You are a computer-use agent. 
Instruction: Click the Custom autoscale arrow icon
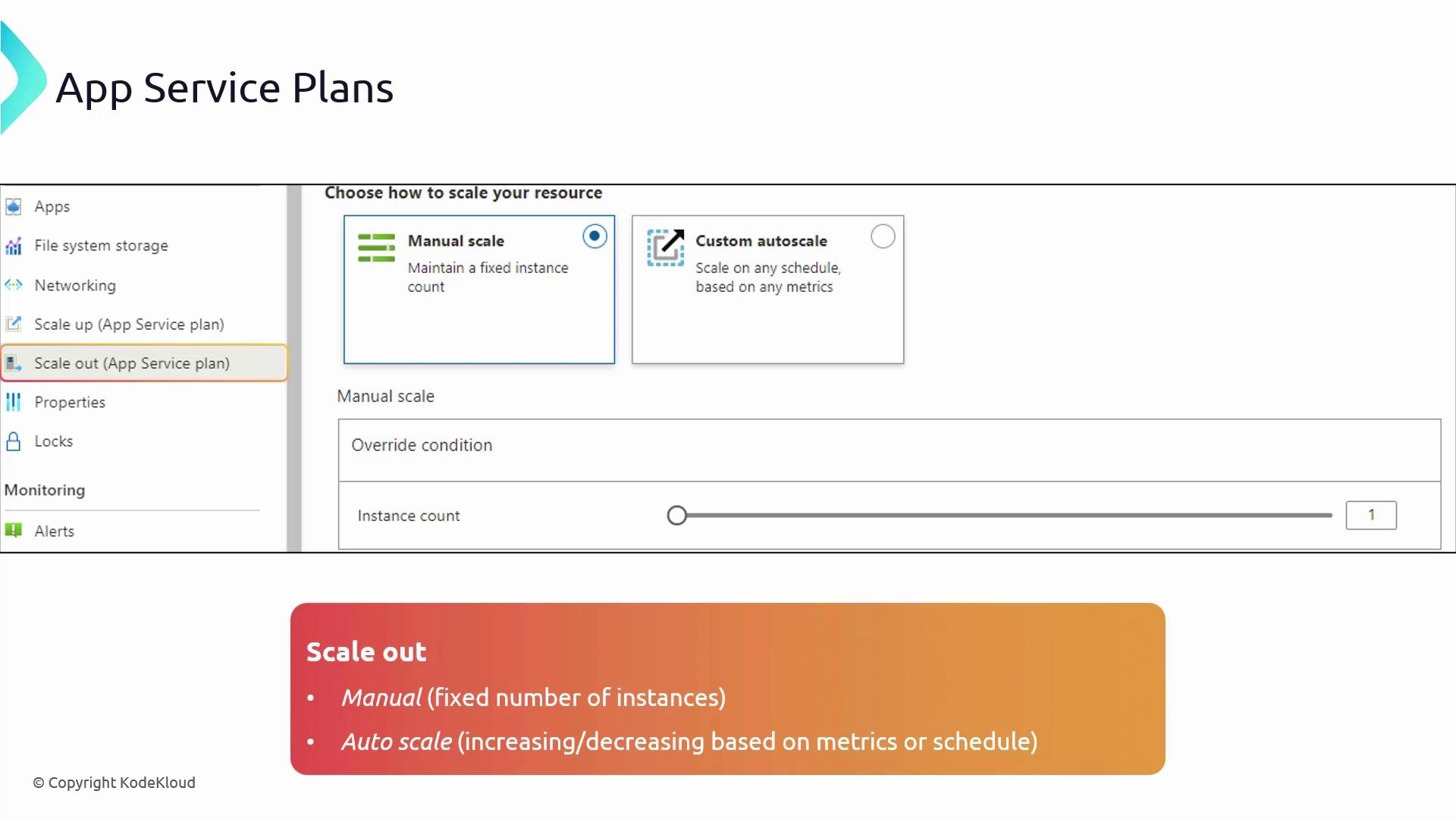[x=665, y=247]
